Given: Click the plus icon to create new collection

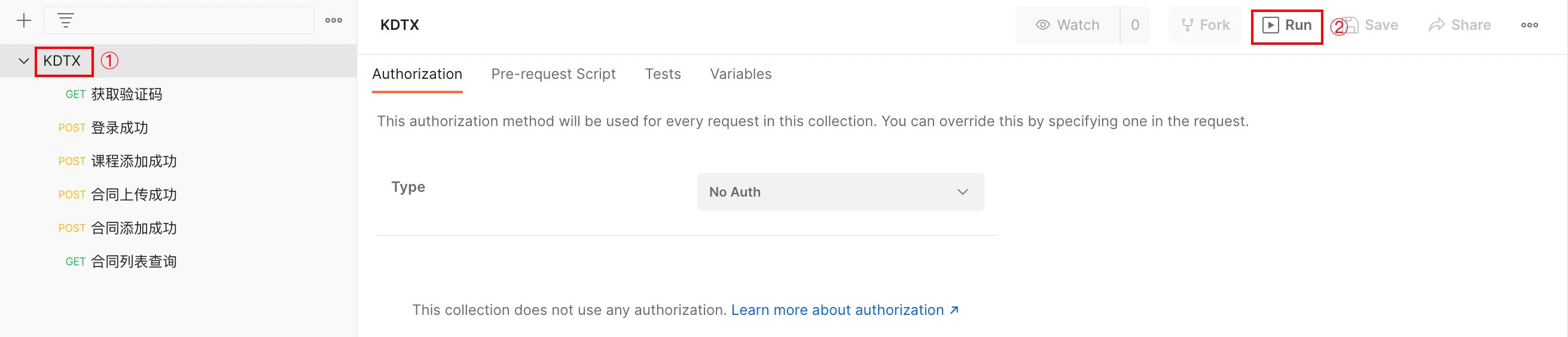Looking at the screenshot, I should point(24,21).
